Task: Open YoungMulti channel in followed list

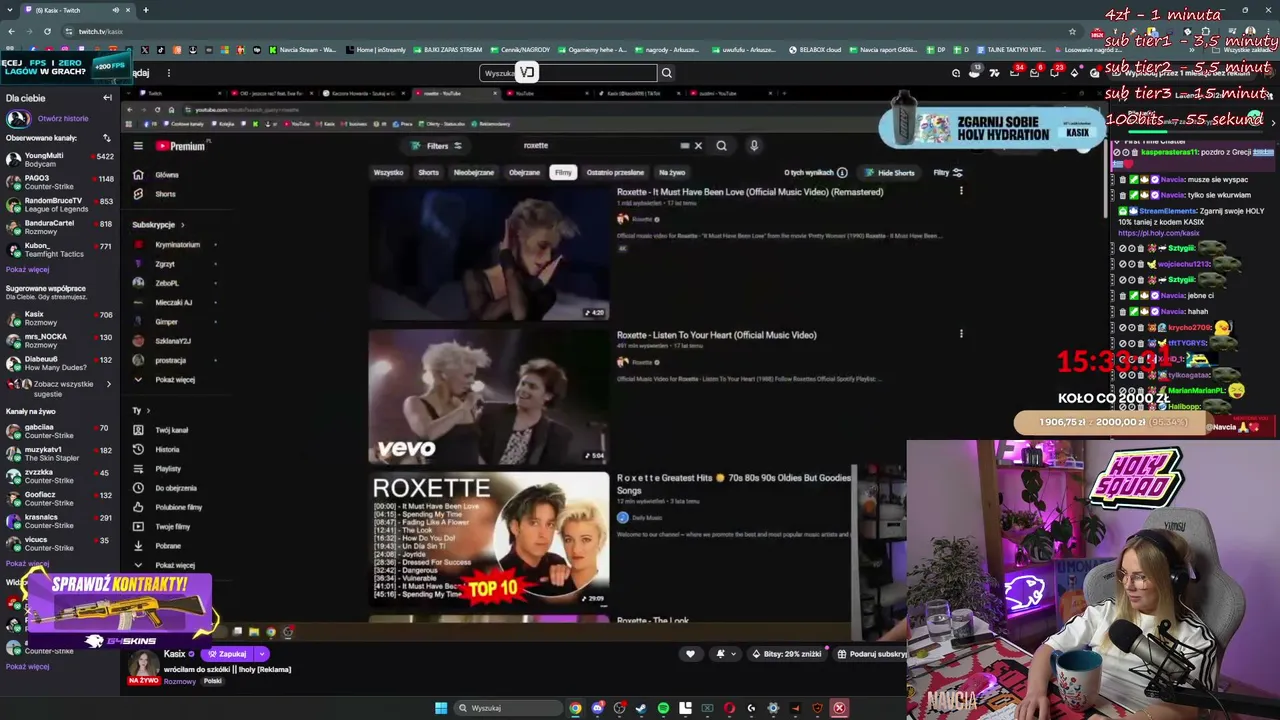Action: coord(60,160)
